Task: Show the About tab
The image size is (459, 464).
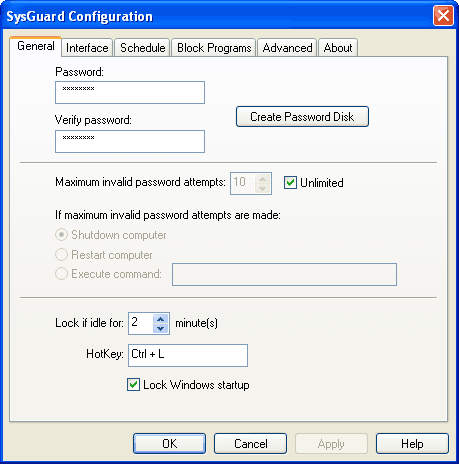Action: (338, 48)
